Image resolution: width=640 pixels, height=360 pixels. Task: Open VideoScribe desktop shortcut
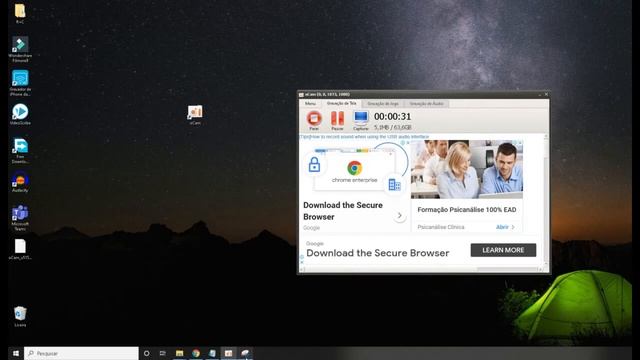20,114
